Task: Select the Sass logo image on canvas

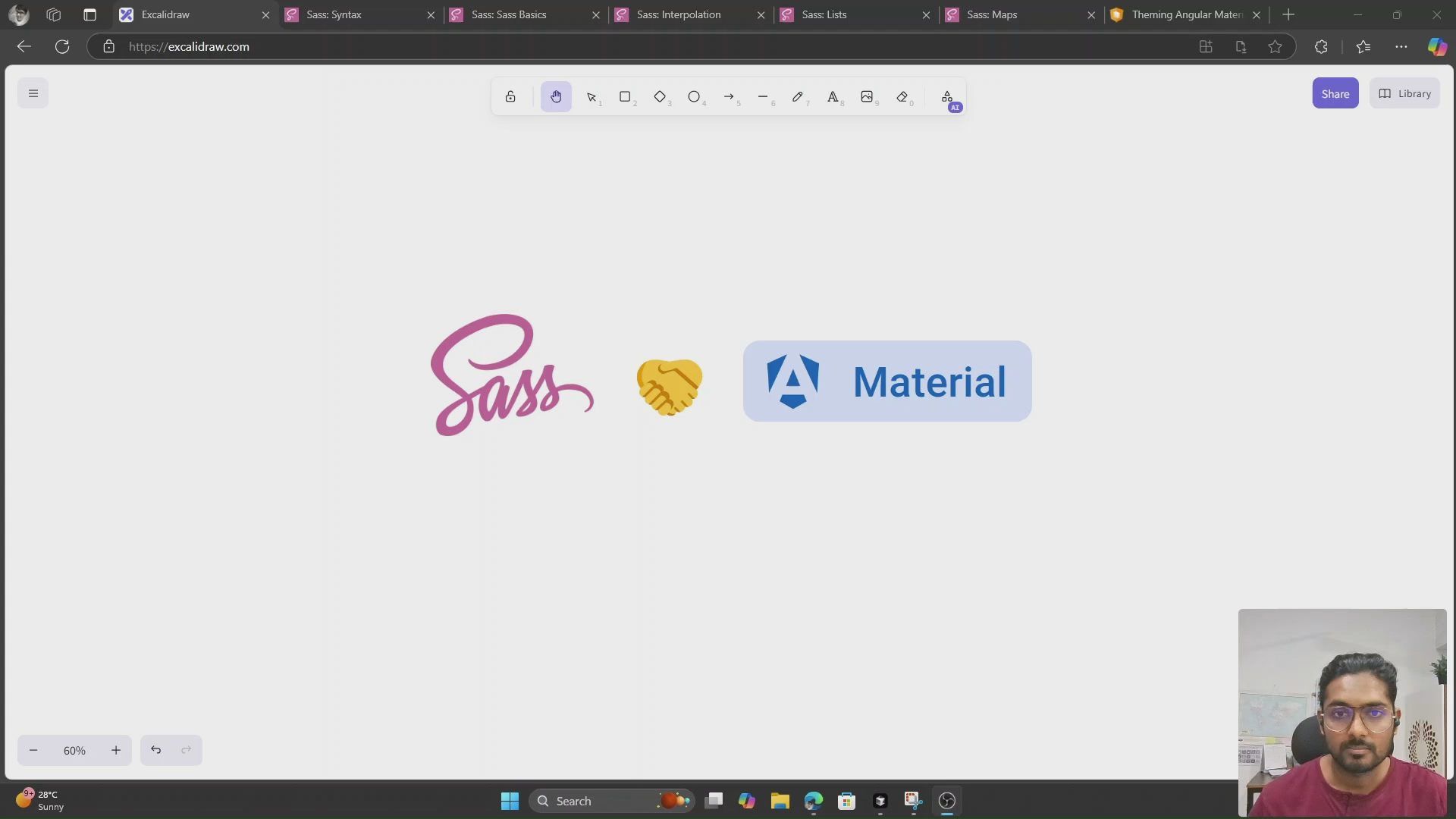Action: [512, 375]
